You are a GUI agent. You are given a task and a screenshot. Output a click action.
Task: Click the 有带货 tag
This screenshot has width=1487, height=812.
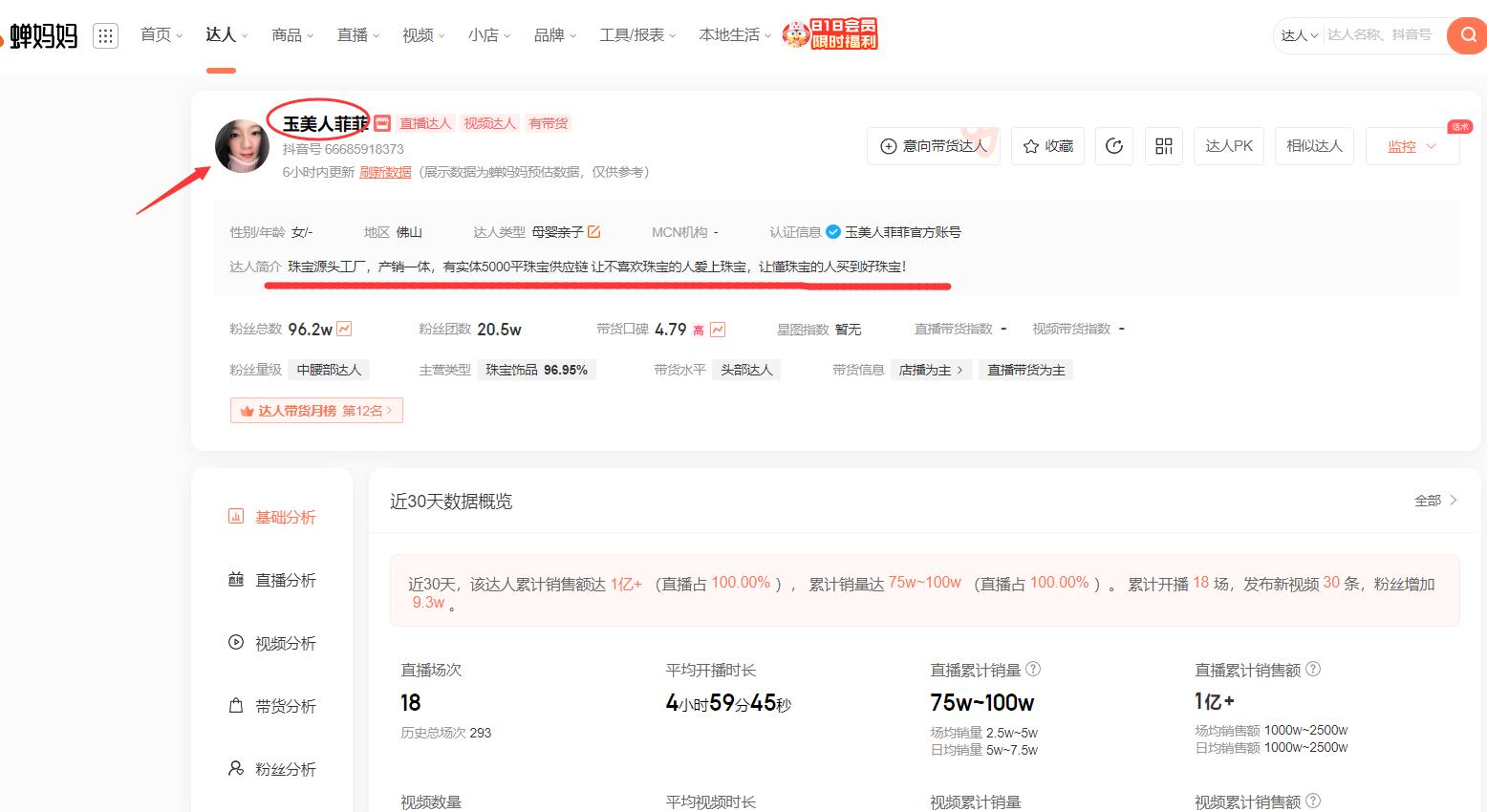coord(549,123)
